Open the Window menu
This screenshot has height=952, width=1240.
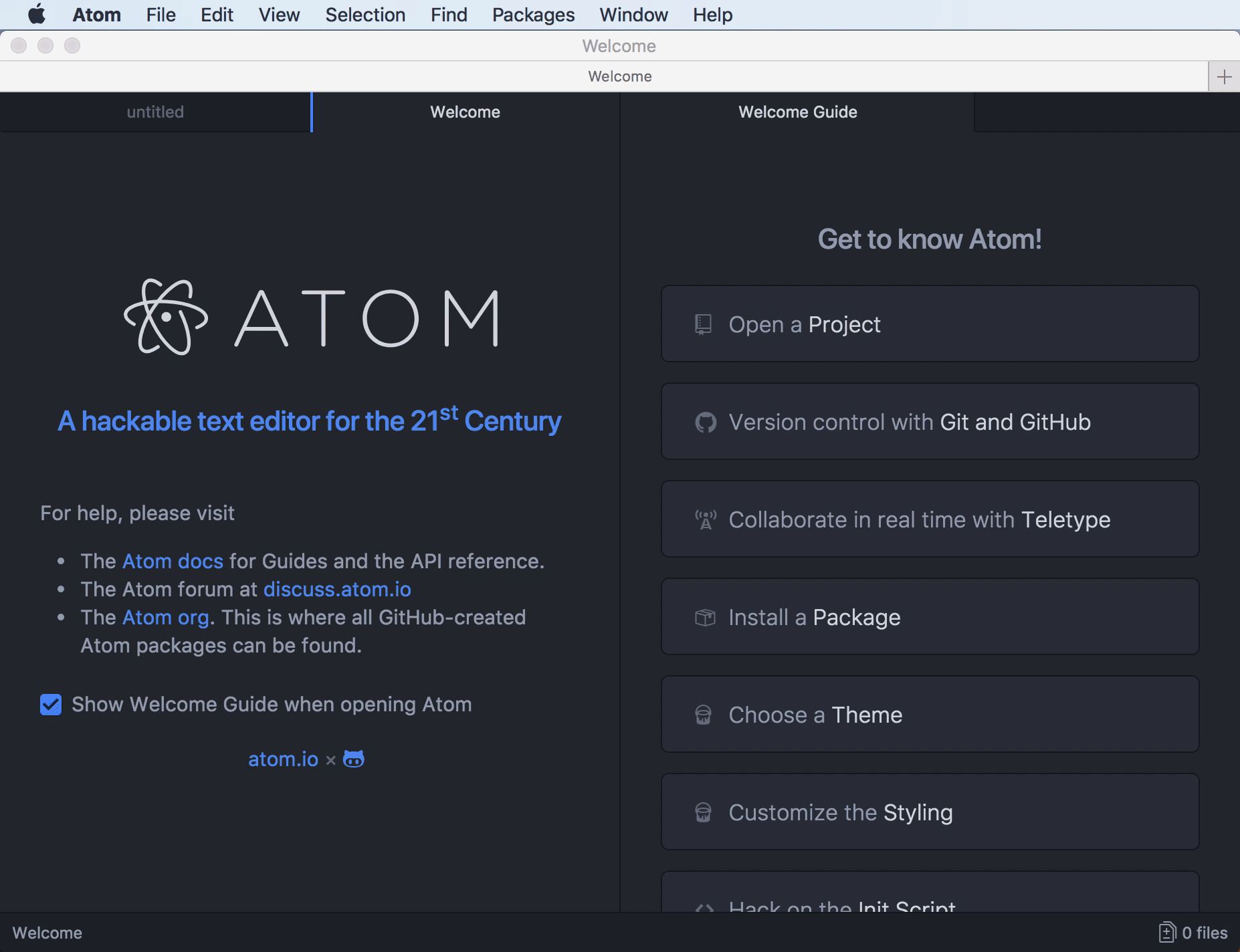[x=633, y=15]
